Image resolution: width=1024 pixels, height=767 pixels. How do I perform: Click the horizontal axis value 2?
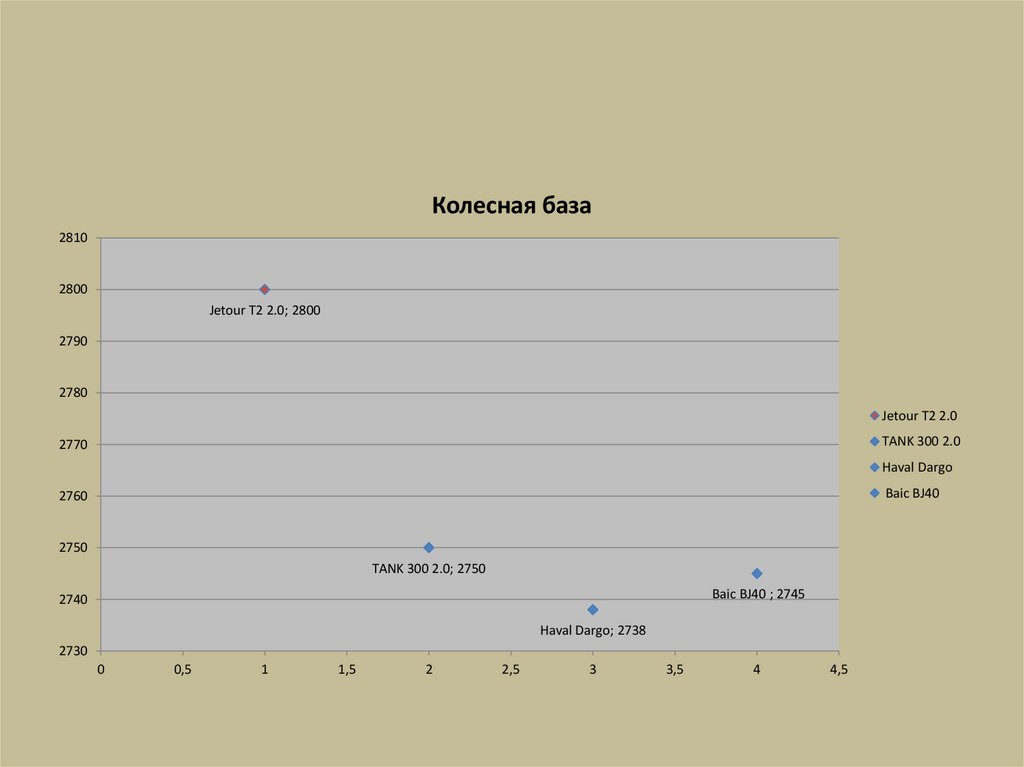pyautogui.click(x=428, y=670)
